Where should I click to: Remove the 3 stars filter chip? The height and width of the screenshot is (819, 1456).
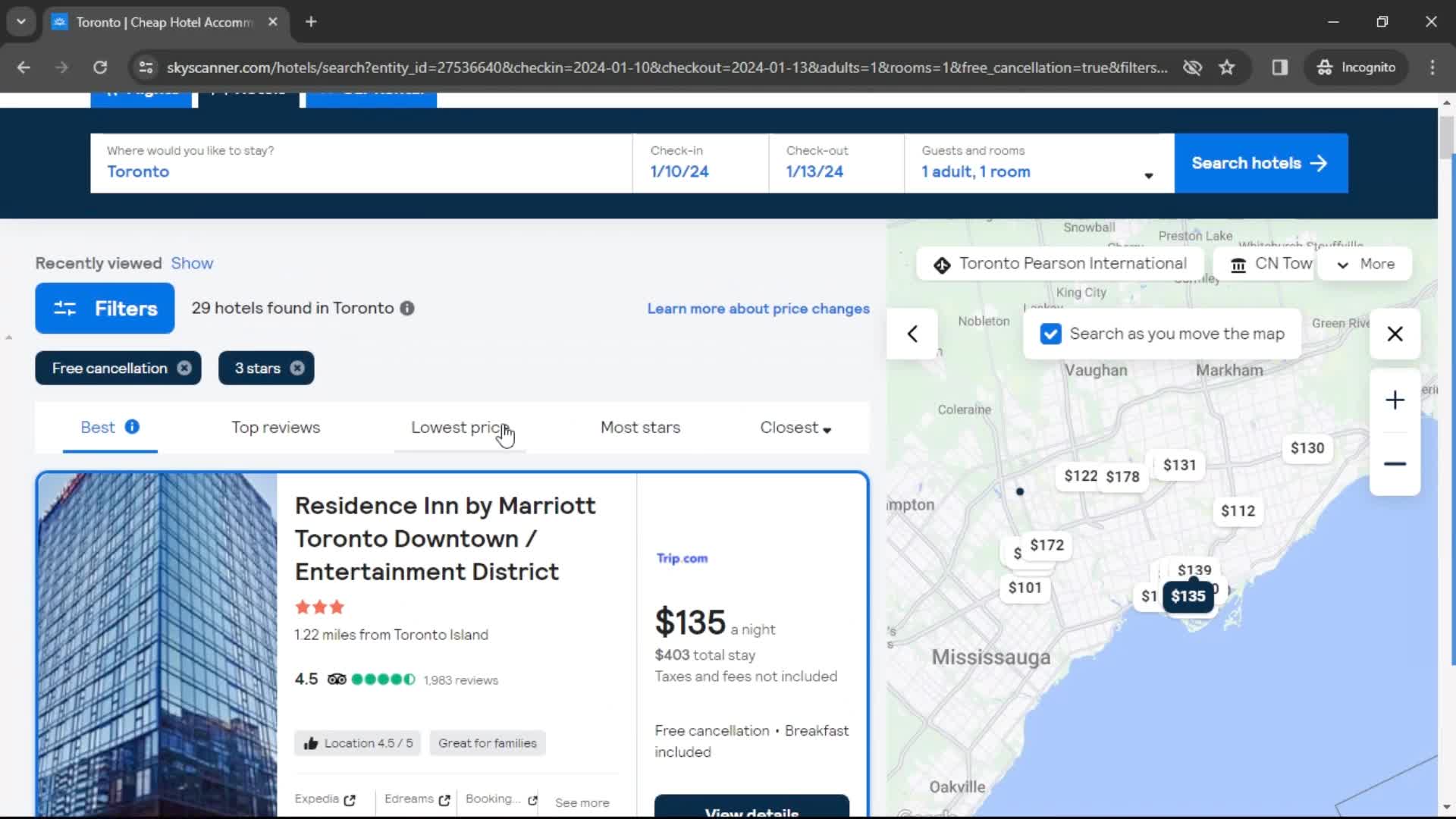[297, 368]
